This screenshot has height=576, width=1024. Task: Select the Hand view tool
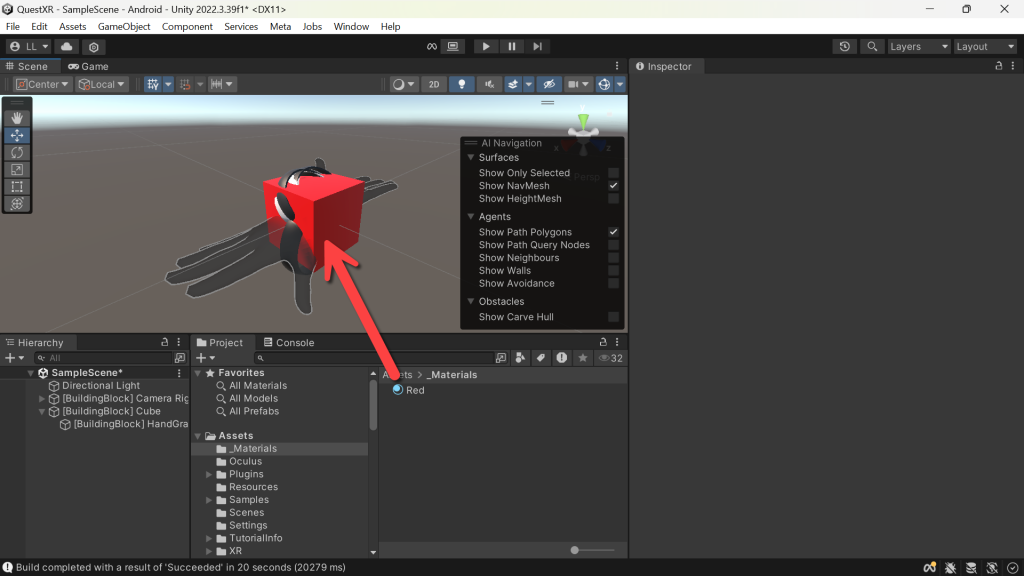[17, 118]
